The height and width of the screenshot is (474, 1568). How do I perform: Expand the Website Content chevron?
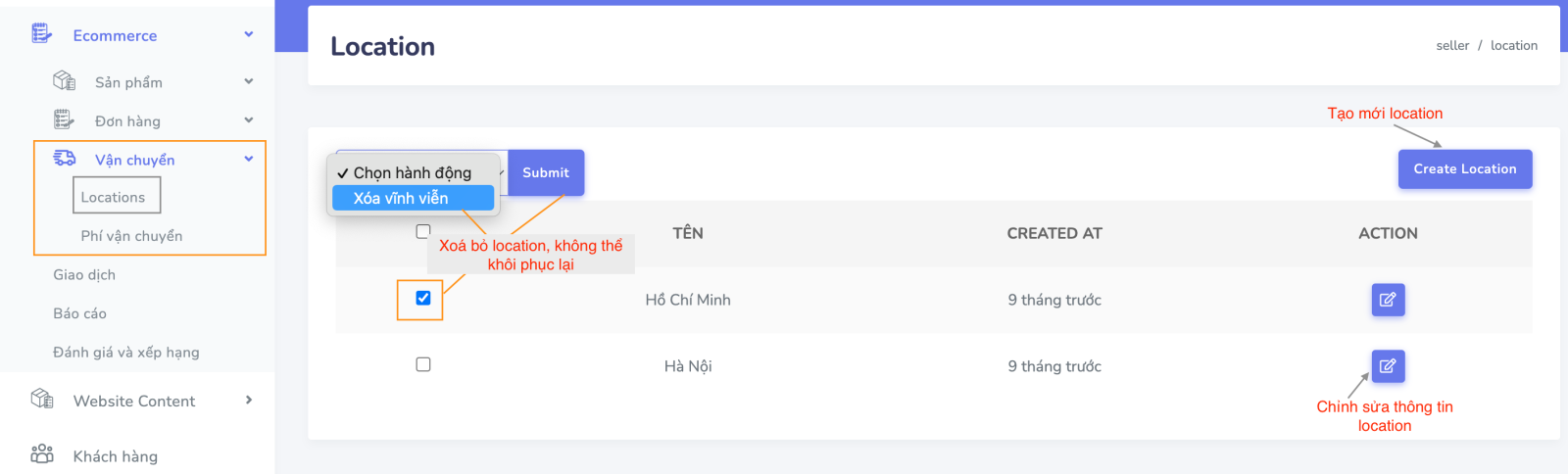click(x=249, y=400)
